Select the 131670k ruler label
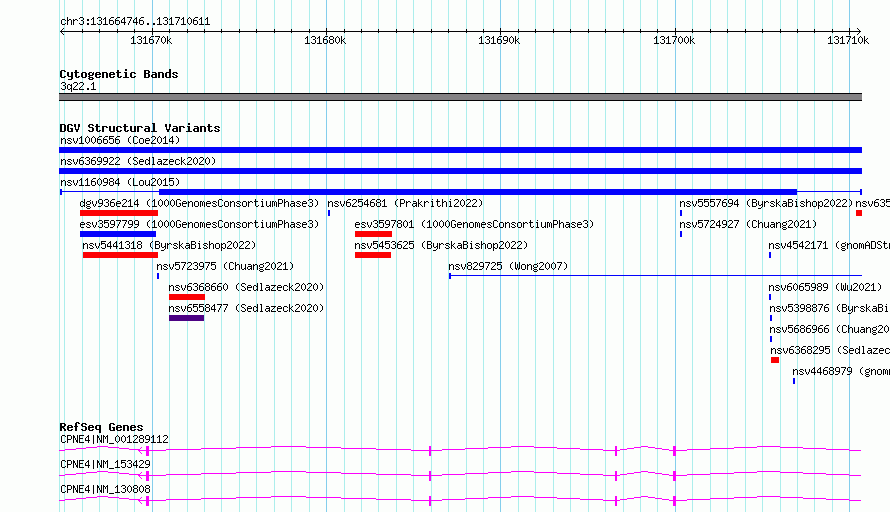 [151, 40]
